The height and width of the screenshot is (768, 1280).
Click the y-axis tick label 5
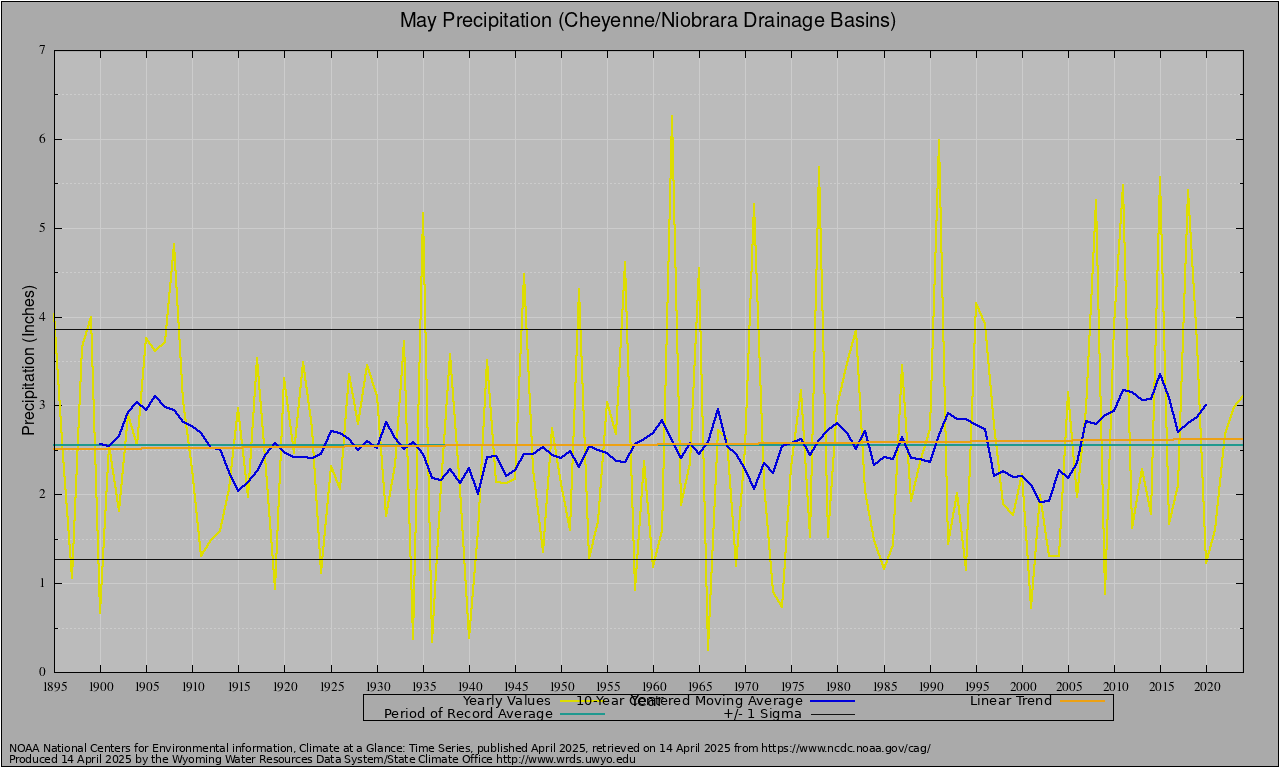tap(41, 228)
